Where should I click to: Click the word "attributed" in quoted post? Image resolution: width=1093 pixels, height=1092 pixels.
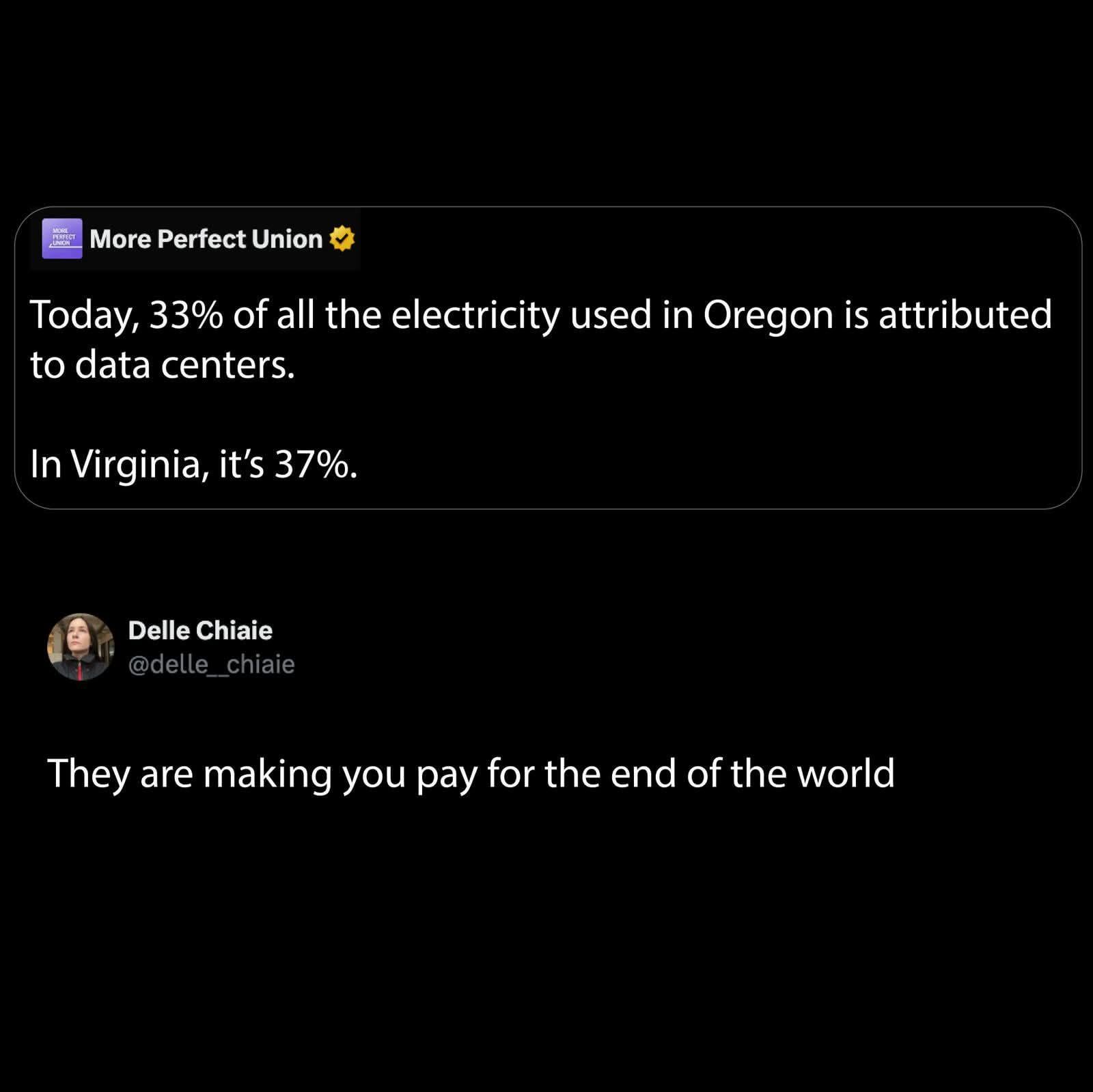point(965,315)
